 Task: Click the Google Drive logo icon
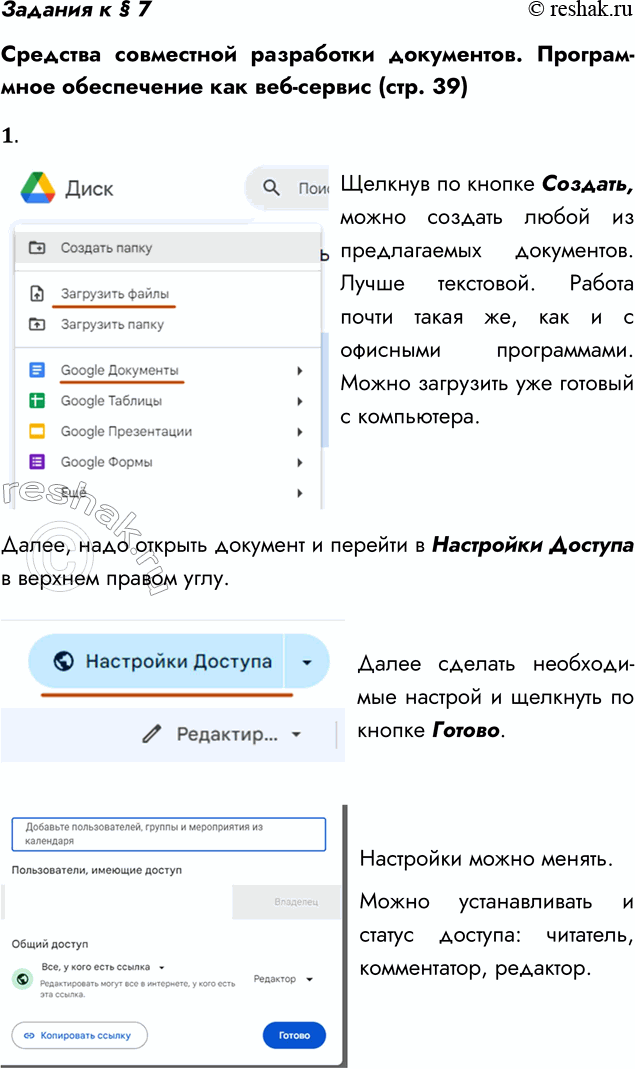[38, 188]
